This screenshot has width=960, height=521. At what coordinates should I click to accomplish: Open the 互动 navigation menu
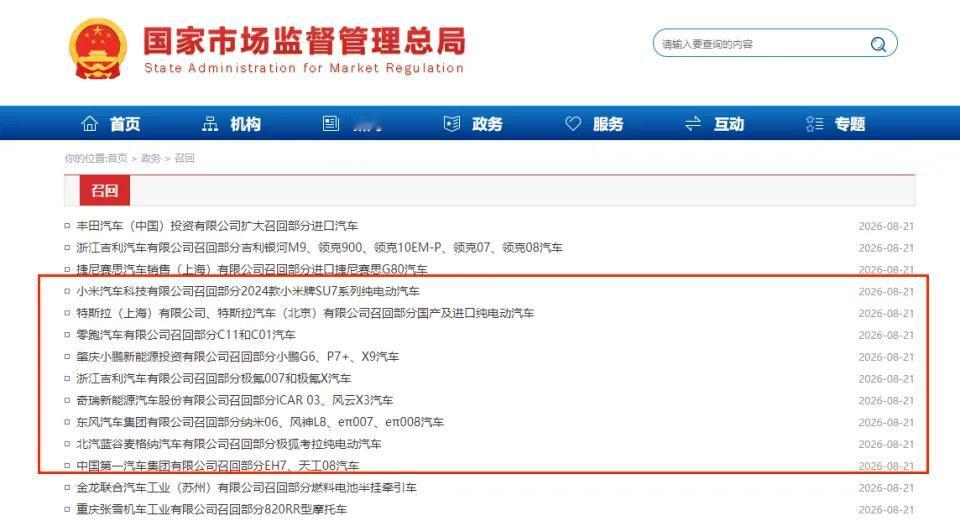point(729,124)
